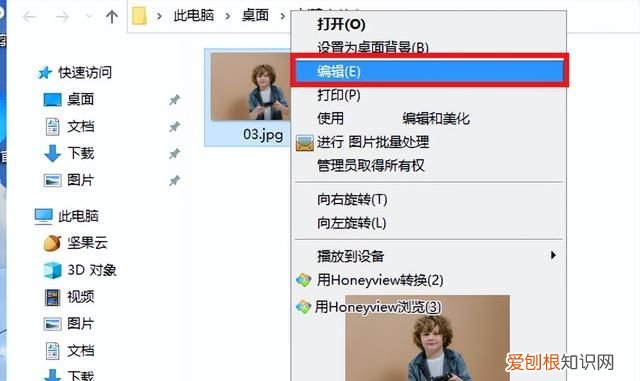This screenshot has width=640, height=381.
Task: Click the 坚果云 nut icon
Action: [52, 243]
